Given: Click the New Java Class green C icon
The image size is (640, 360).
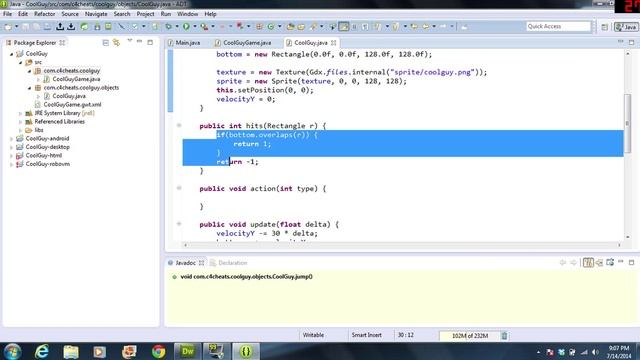Looking at the screenshot, I should click(271, 27).
